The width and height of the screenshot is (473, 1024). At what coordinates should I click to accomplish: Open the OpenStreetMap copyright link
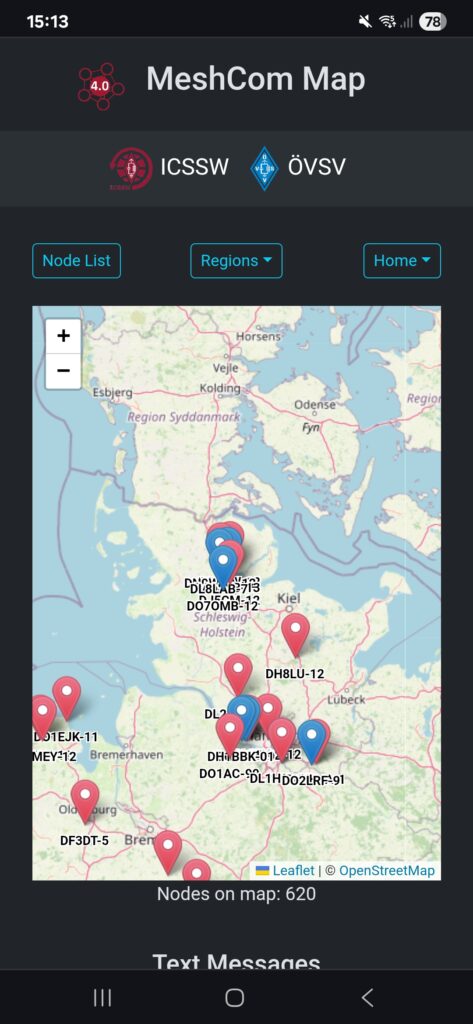pos(387,871)
